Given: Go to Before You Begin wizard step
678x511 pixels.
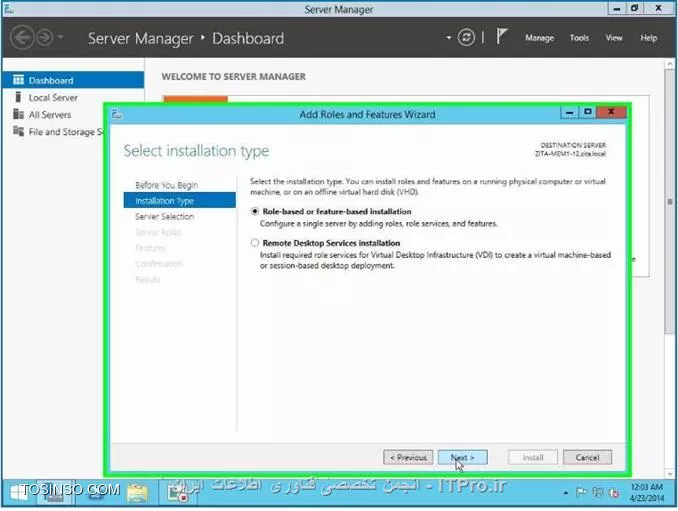Looking at the screenshot, I should (x=166, y=185).
